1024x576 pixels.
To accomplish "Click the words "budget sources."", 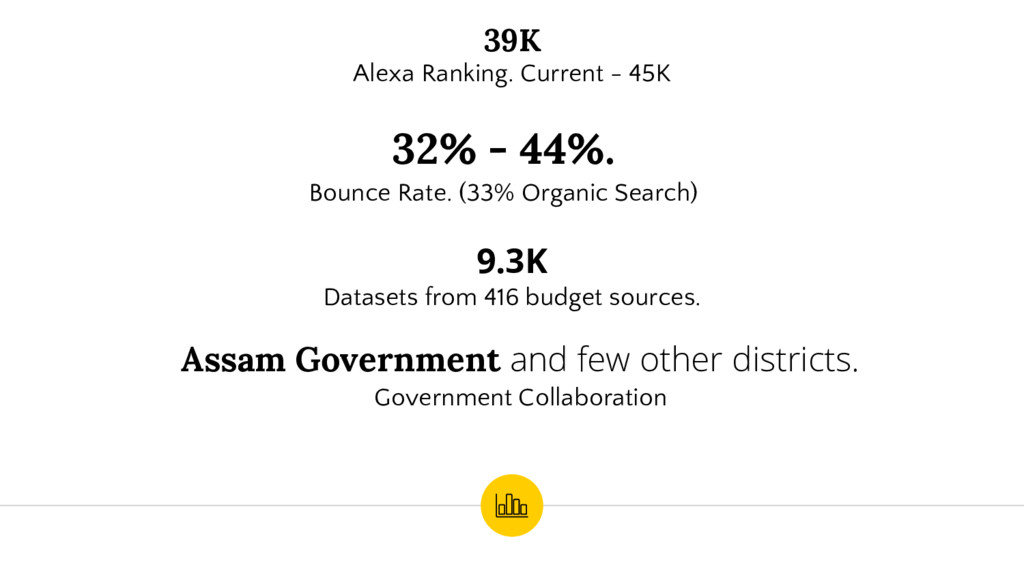I will click(613, 297).
